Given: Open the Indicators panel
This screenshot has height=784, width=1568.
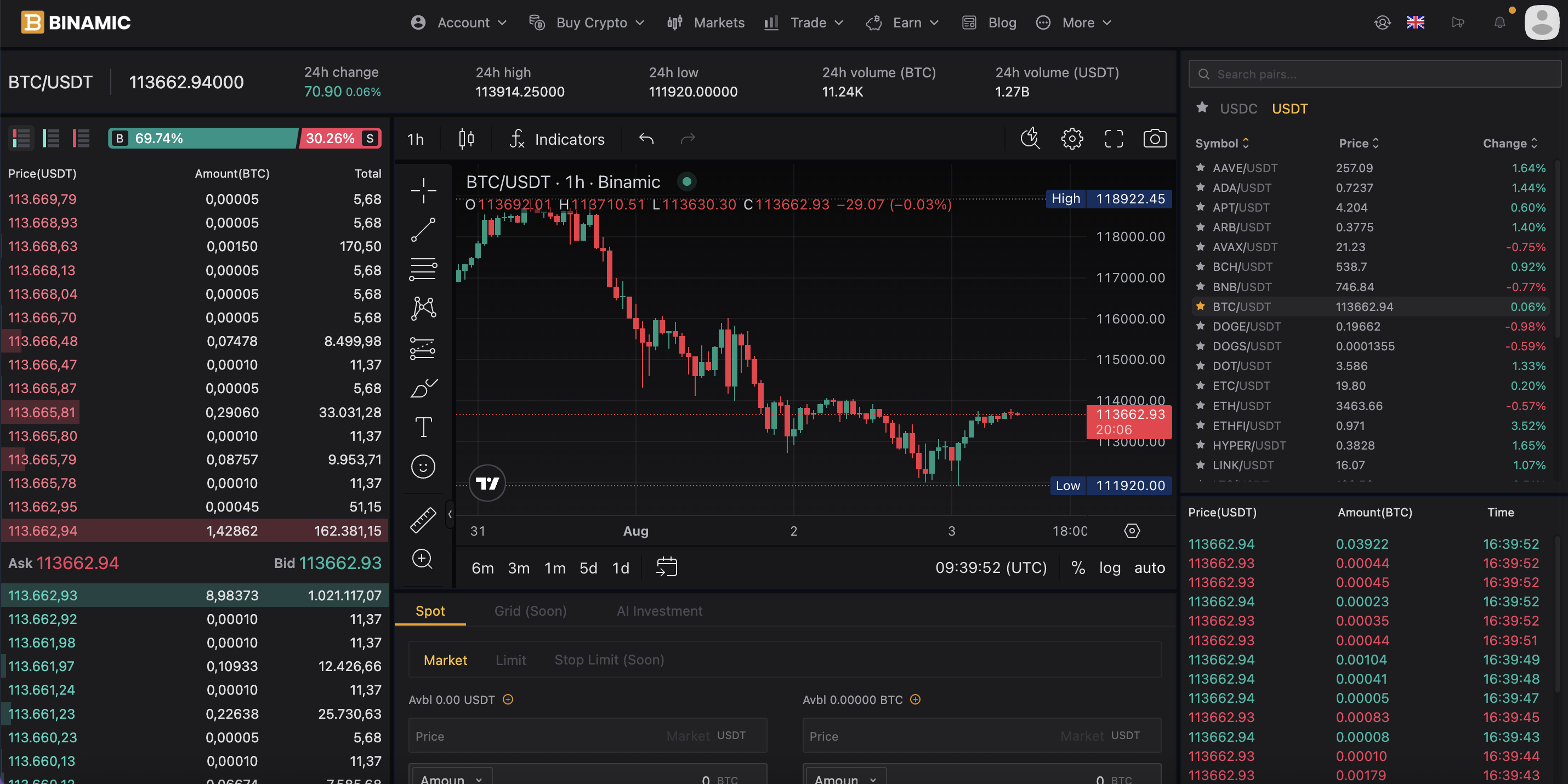Looking at the screenshot, I should coord(557,139).
